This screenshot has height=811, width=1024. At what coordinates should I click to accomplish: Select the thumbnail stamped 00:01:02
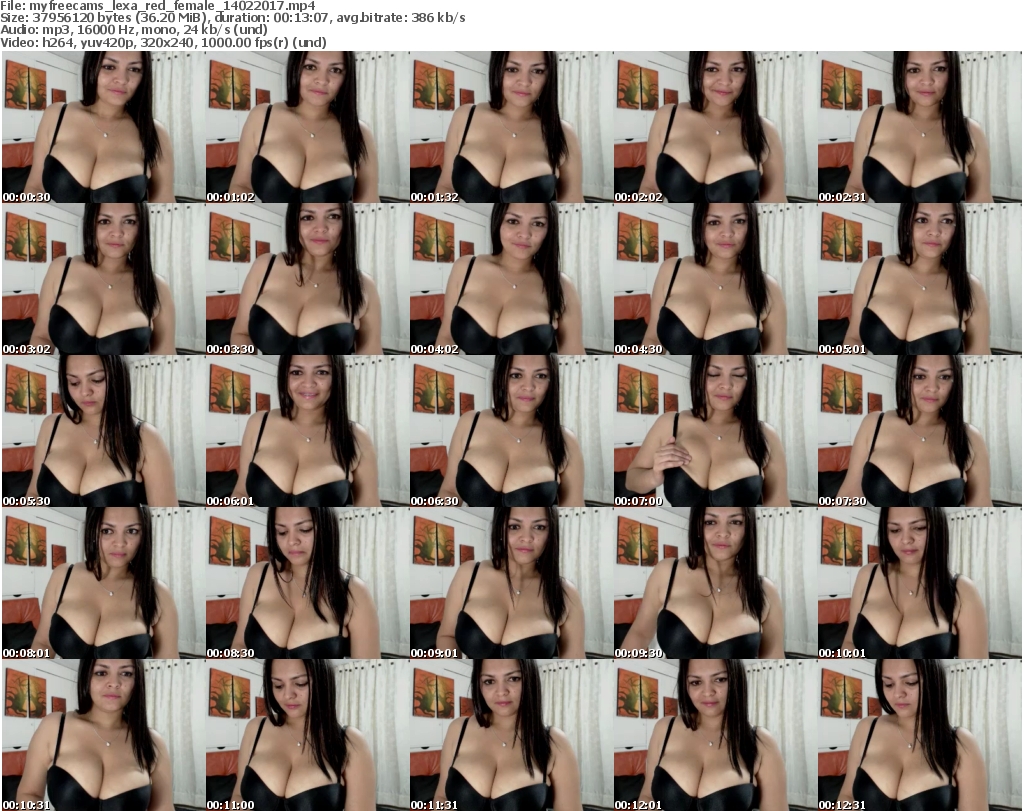click(308, 127)
